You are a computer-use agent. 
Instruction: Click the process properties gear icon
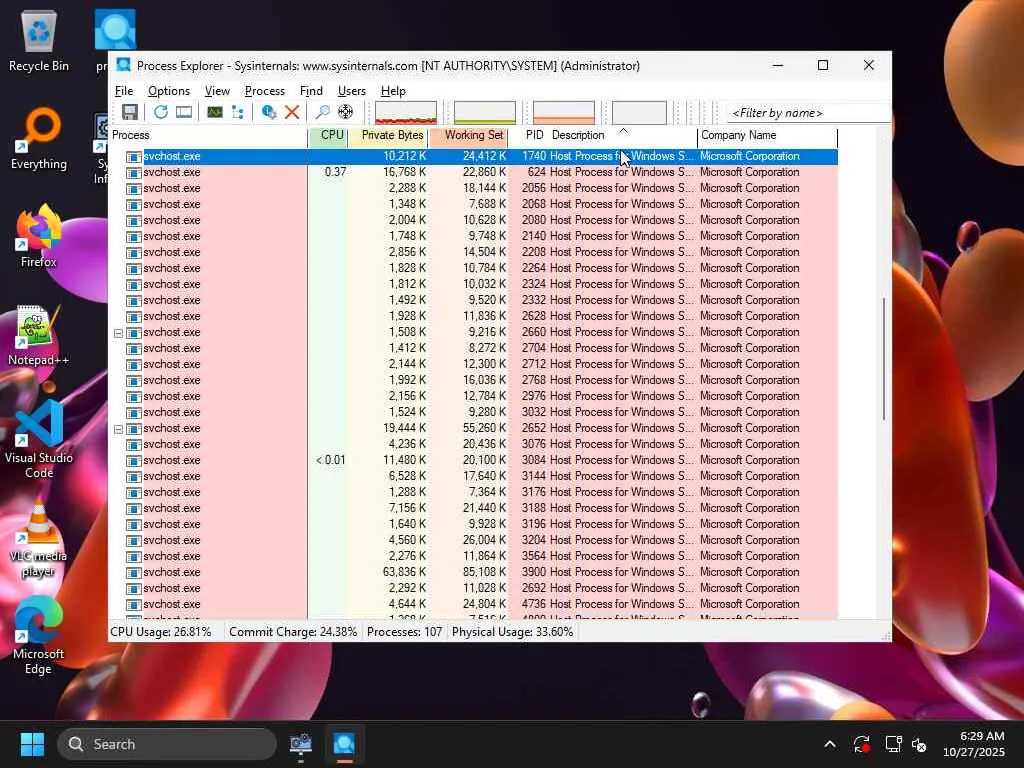pyautogui.click(x=268, y=112)
